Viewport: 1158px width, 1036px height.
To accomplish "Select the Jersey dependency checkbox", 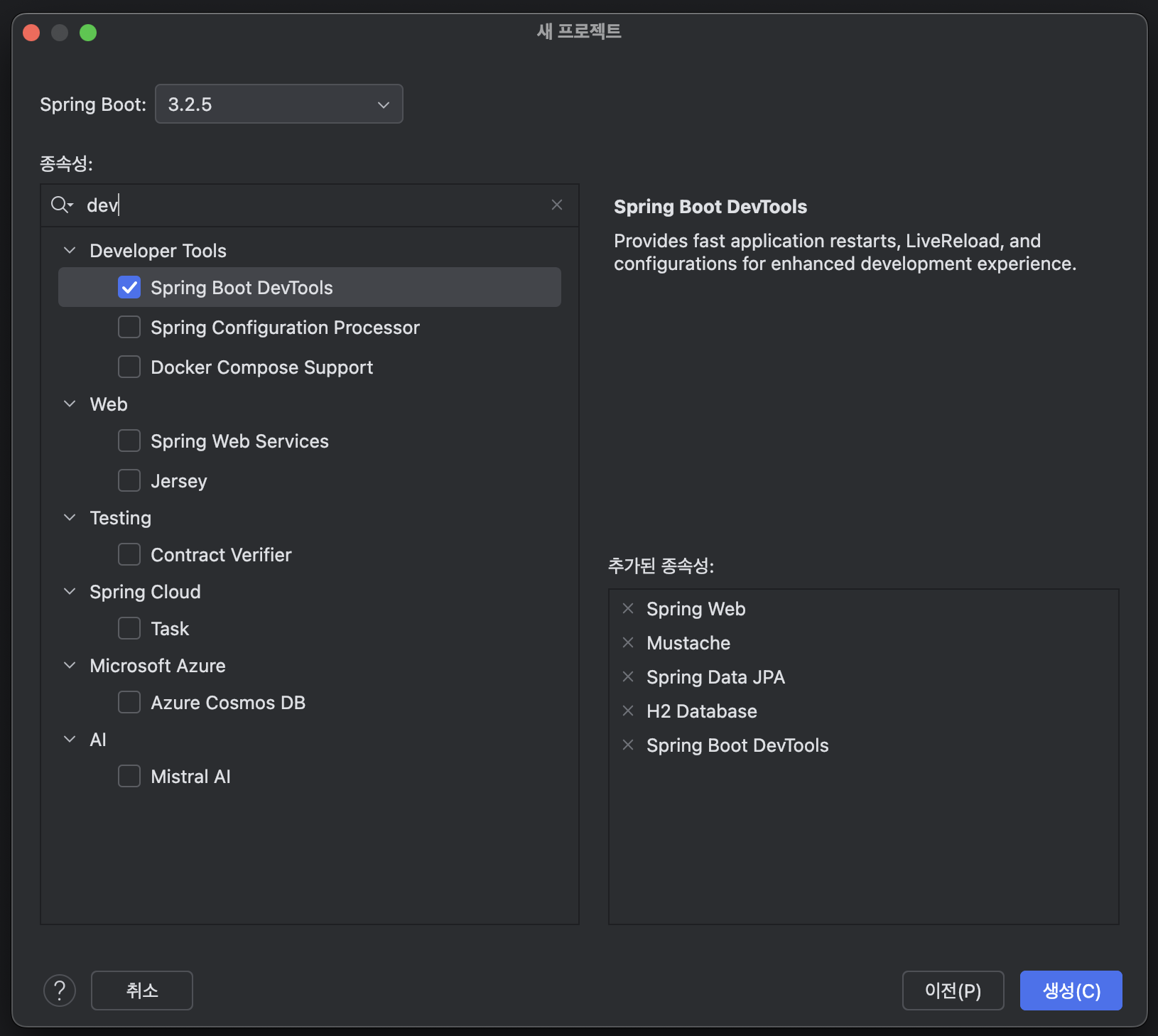I will tap(129, 480).
